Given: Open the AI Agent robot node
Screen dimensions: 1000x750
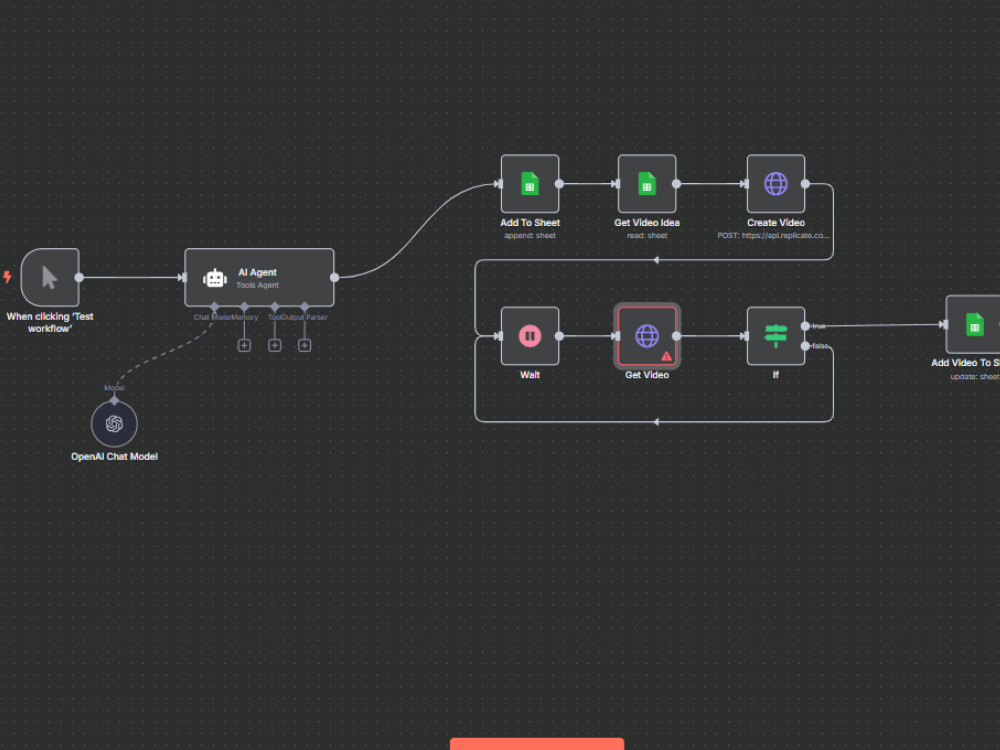Looking at the screenshot, I should pos(259,277).
